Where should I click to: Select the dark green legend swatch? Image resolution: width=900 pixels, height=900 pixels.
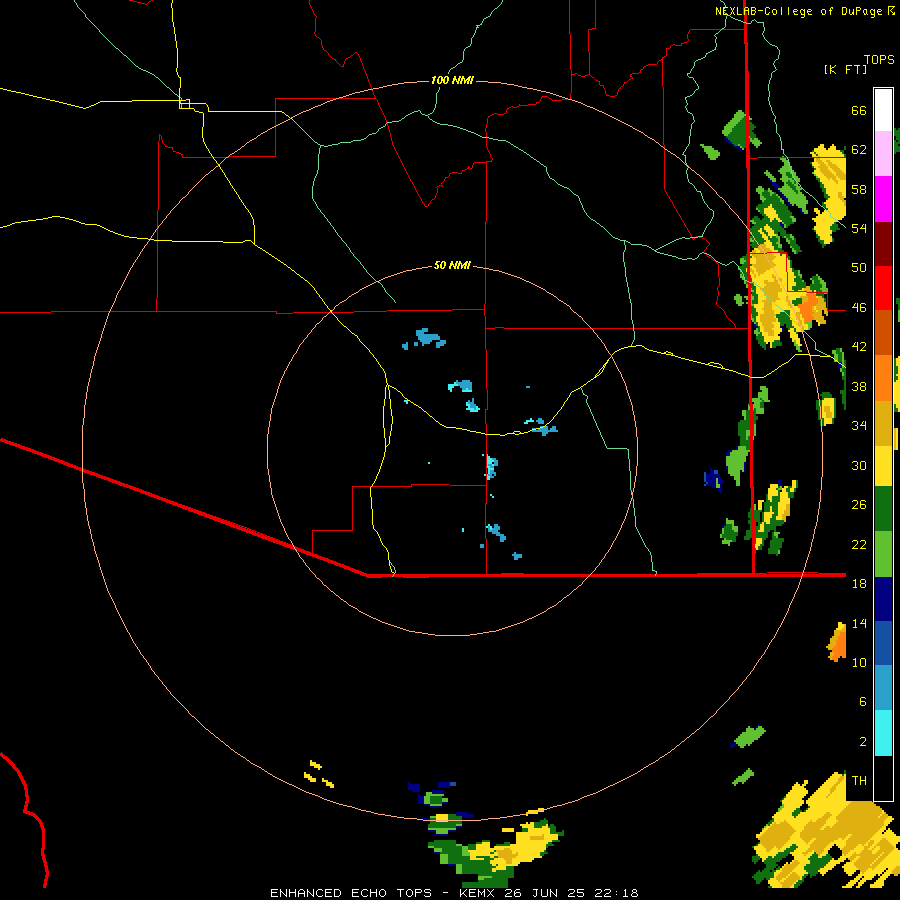pos(883,509)
